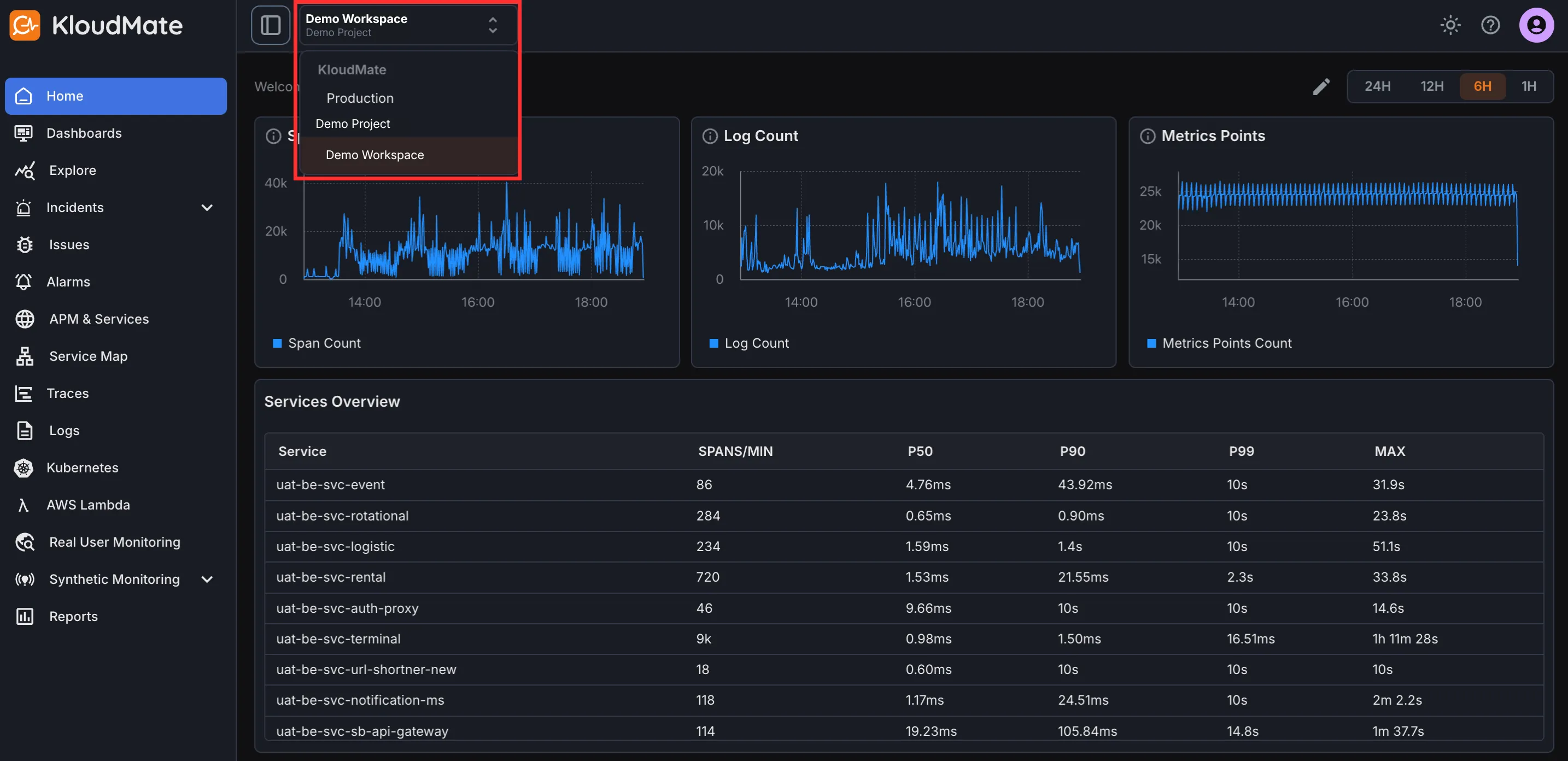This screenshot has height=761, width=1568.
Task: Click the uat-be-svc-notification-ms service name
Action: click(x=360, y=700)
